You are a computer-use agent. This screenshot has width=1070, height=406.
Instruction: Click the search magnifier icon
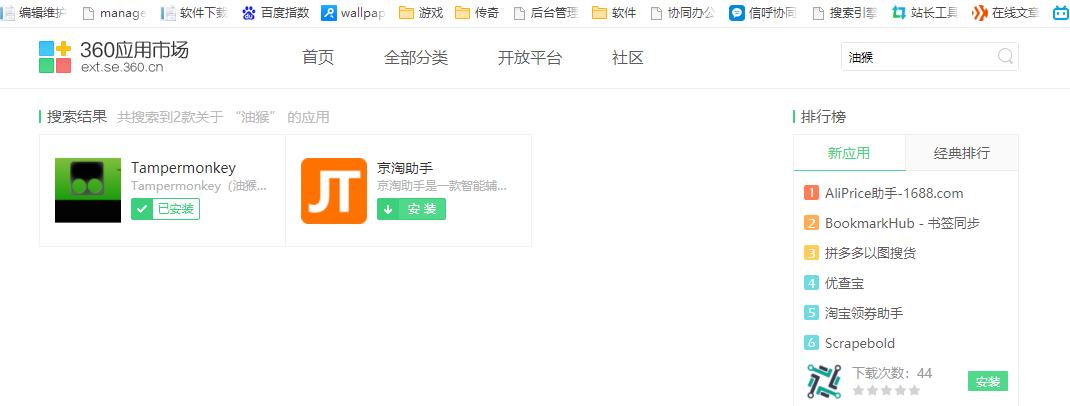click(1005, 57)
